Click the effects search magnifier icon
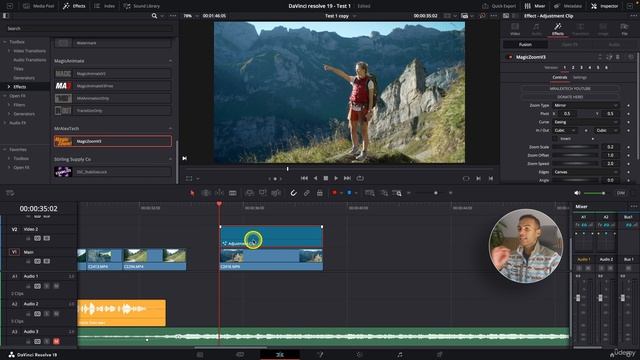Viewport: 640px width, 360px height. pos(154,16)
